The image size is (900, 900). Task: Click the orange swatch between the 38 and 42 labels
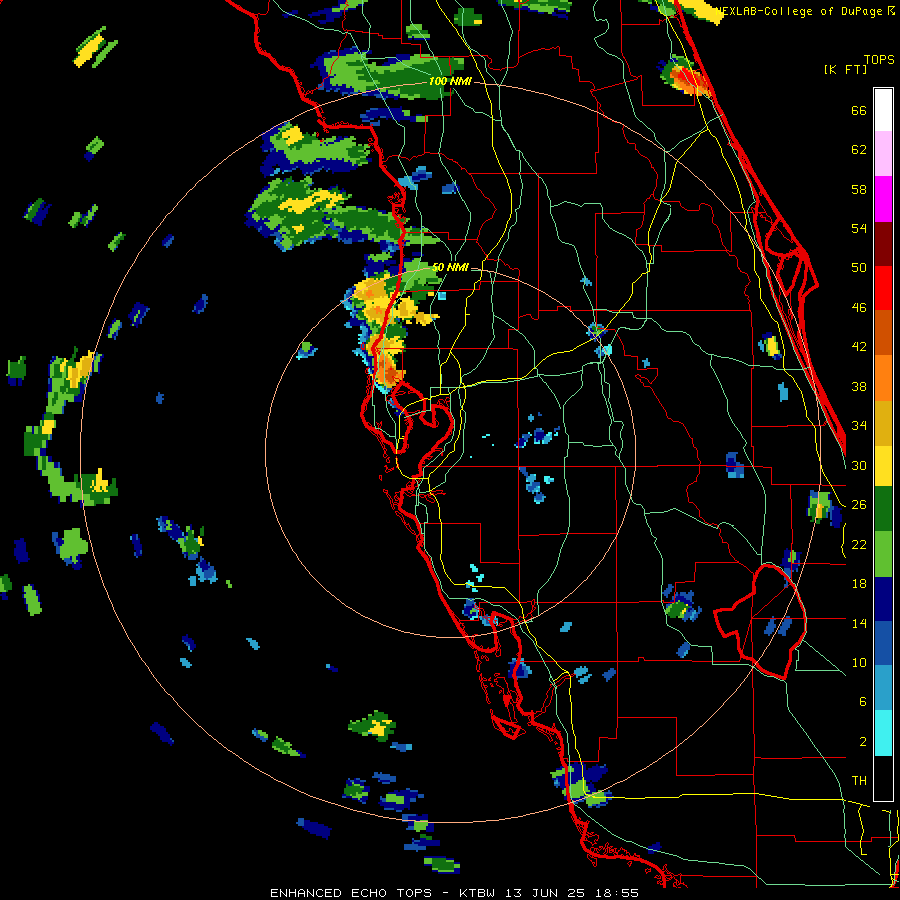coord(883,377)
